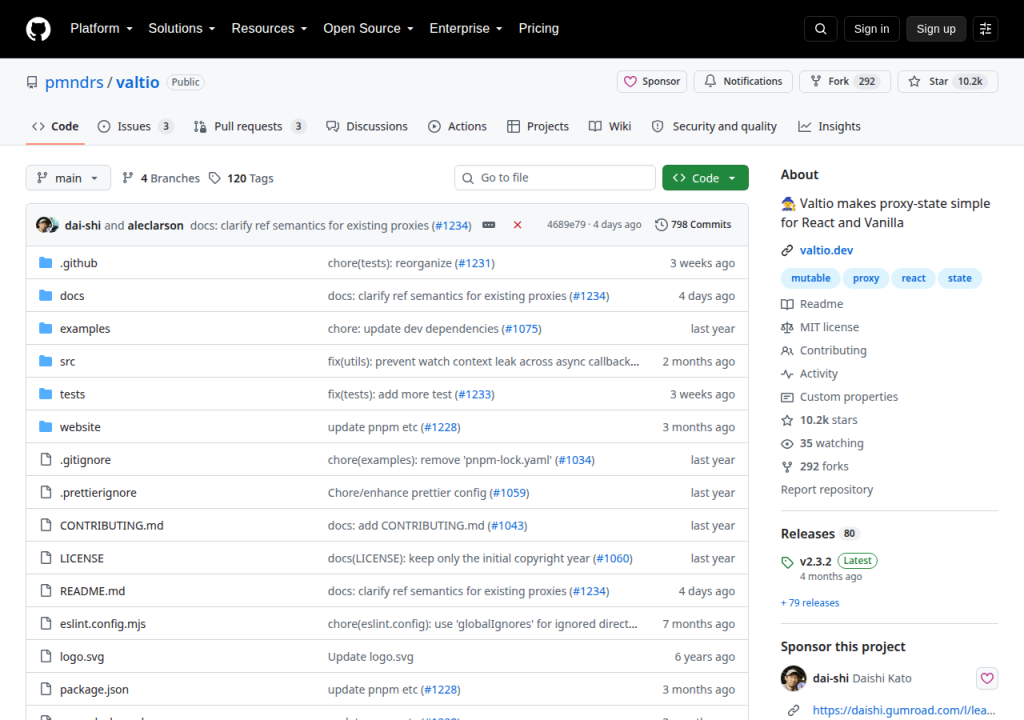The image size is (1024, 720).
Task: Expand commit message ellipsis button
Action: [488, 225]
